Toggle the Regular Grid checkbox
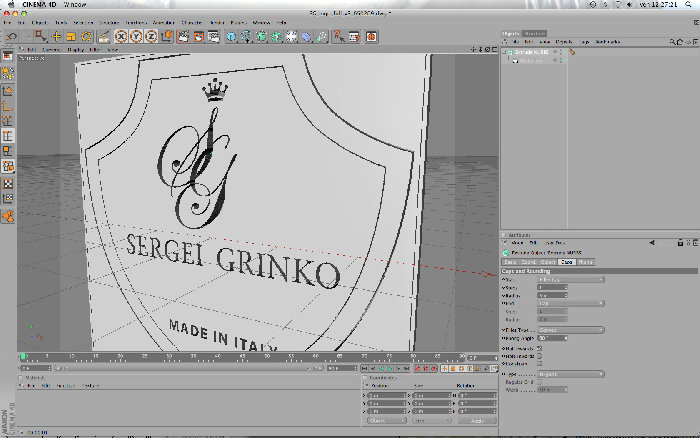 (539, 382)
